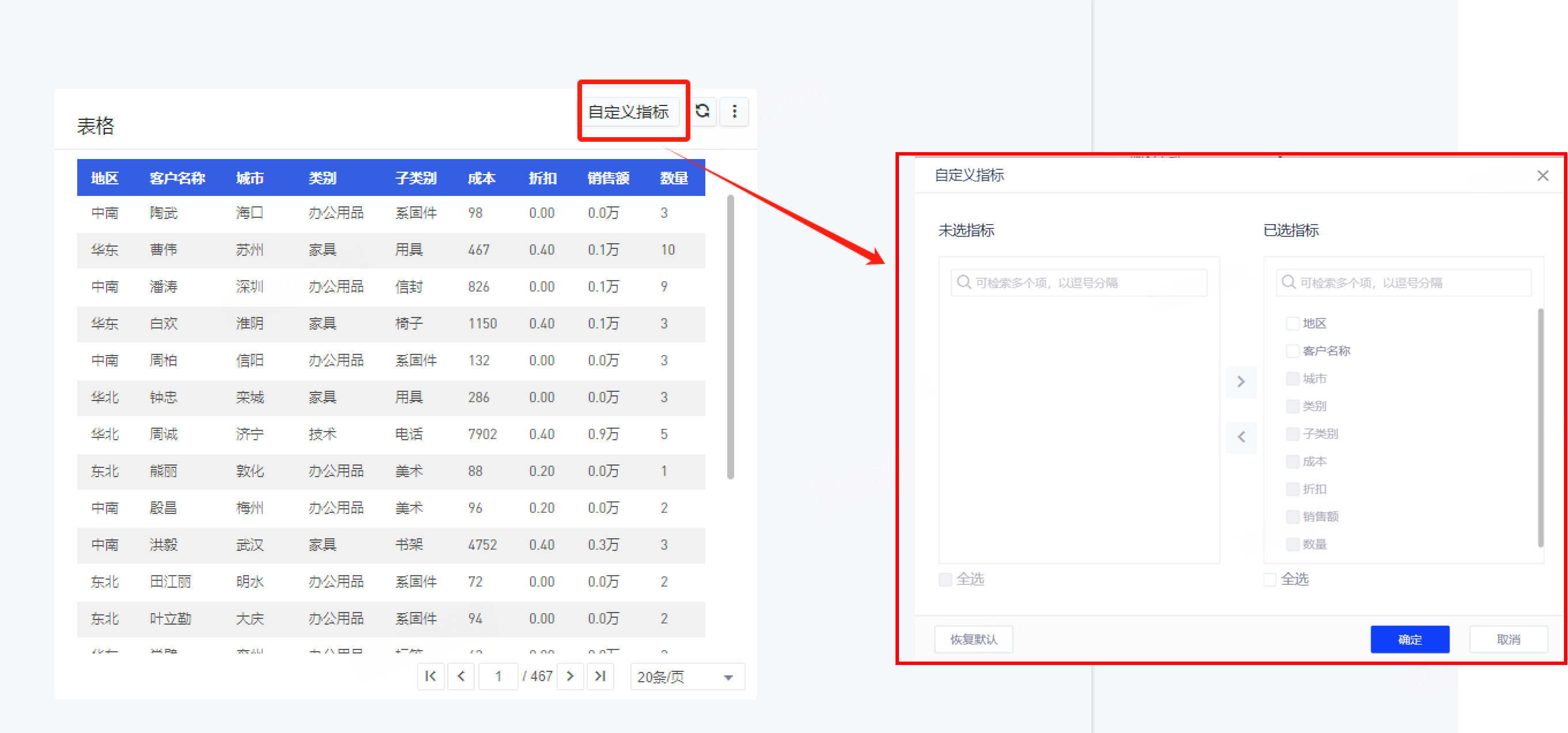Go to first page of table

point(430,677)
